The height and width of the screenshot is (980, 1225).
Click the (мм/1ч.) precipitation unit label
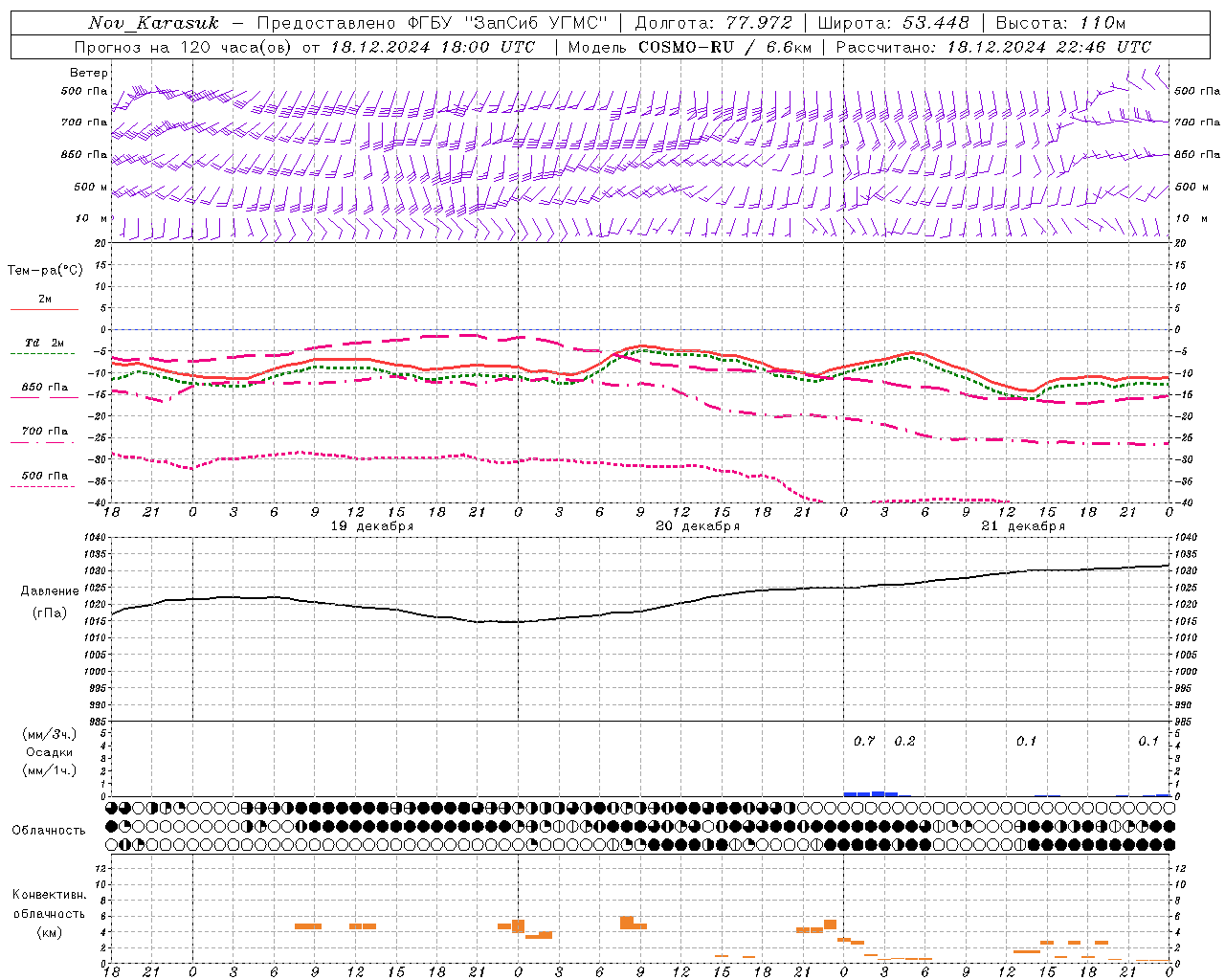50,770
